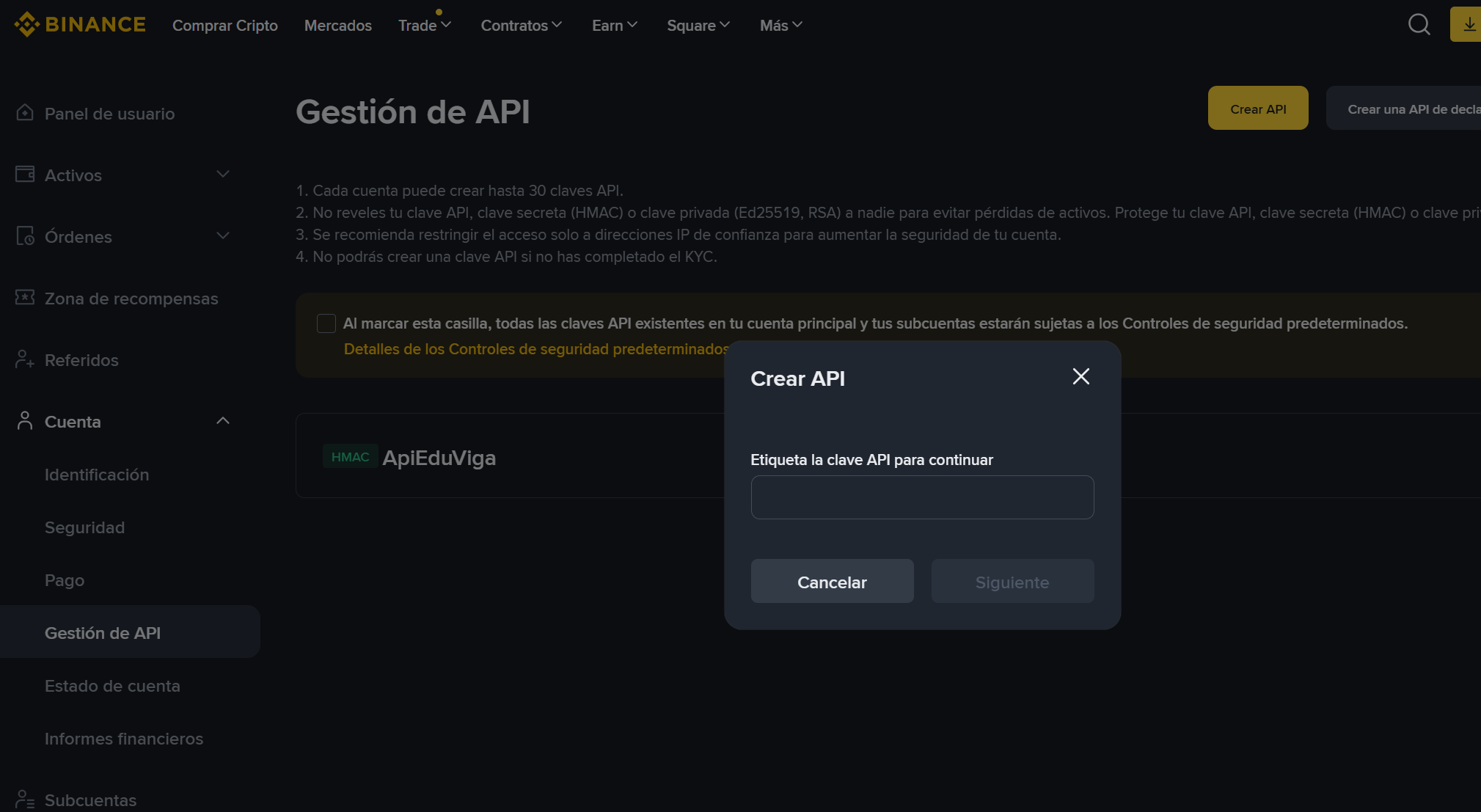Click the Panel de usuario home icon
Viewport: 1481px width, 812px height.
[25, 113]
